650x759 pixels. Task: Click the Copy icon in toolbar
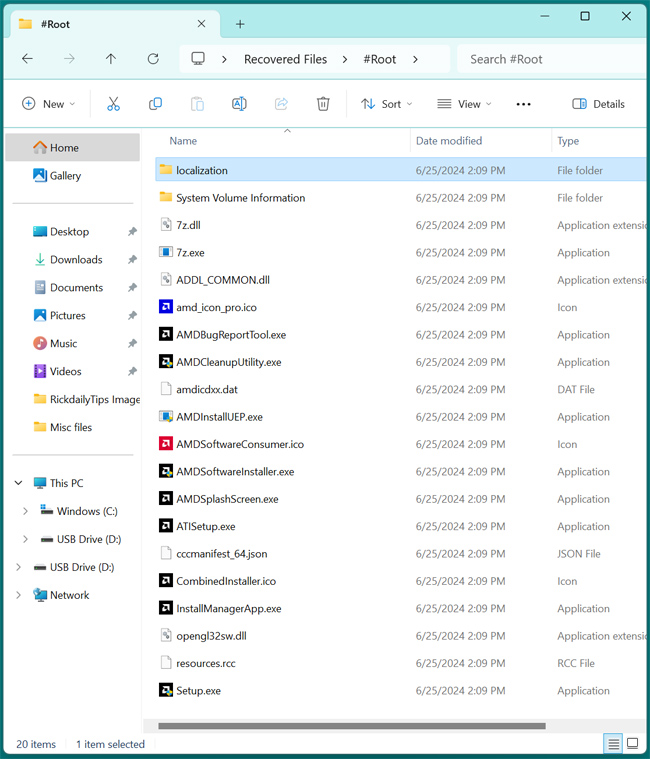155,104
